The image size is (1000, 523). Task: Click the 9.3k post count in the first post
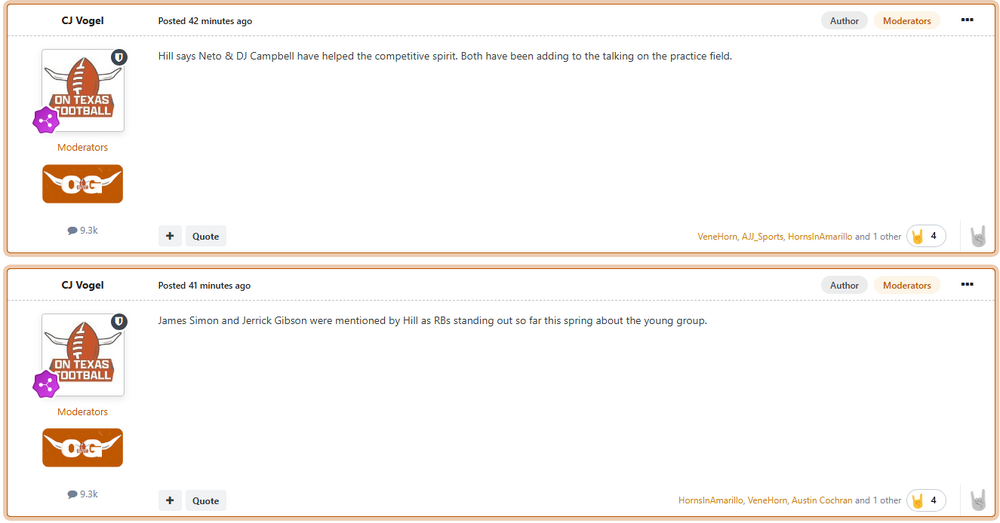click(x=82, y=230)
